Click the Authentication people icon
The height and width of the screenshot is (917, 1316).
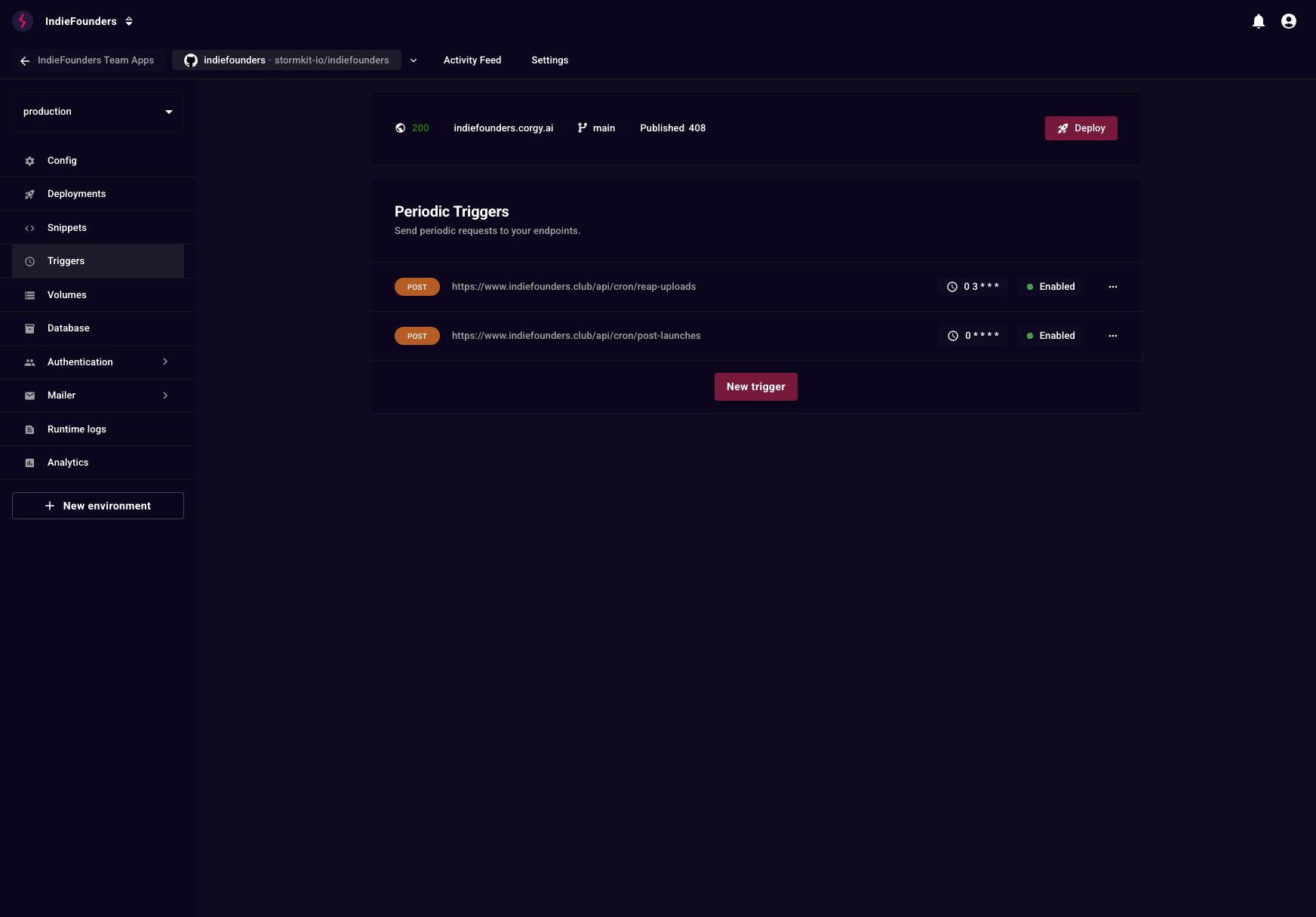(30, 362)
